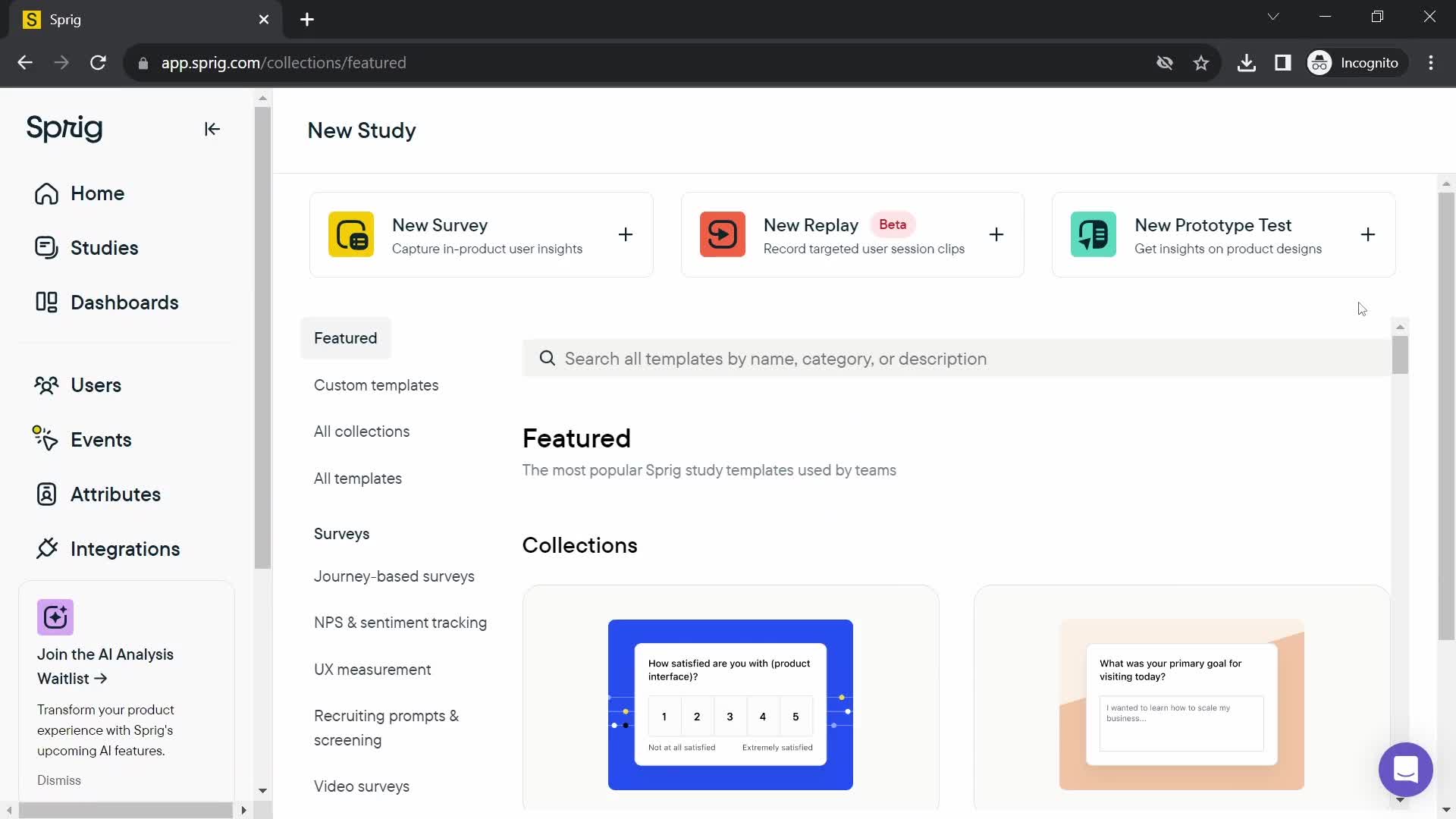Viewport: 1456px width, 819px height.
Task: Select the Featured filter tab
Action: click(346, 338)
